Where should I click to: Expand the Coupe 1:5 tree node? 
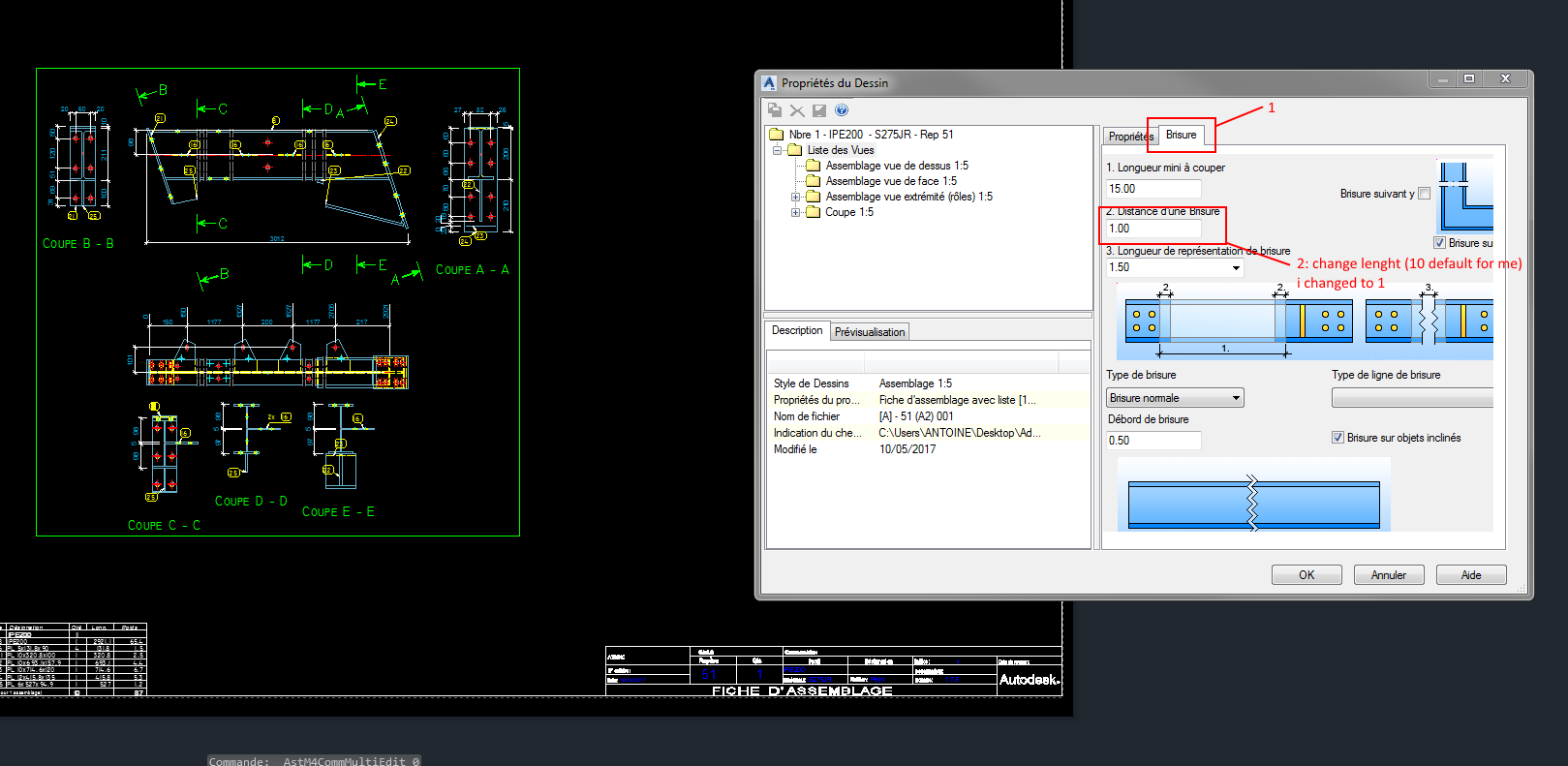796,212
